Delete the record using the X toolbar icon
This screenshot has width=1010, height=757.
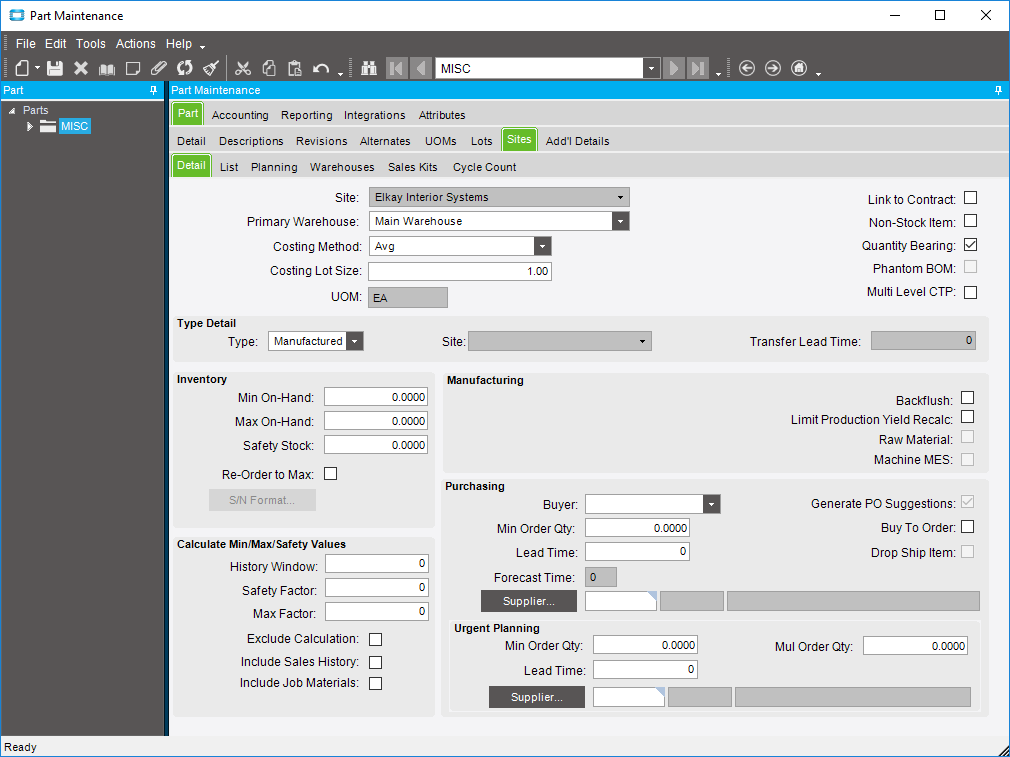[82, 67]
